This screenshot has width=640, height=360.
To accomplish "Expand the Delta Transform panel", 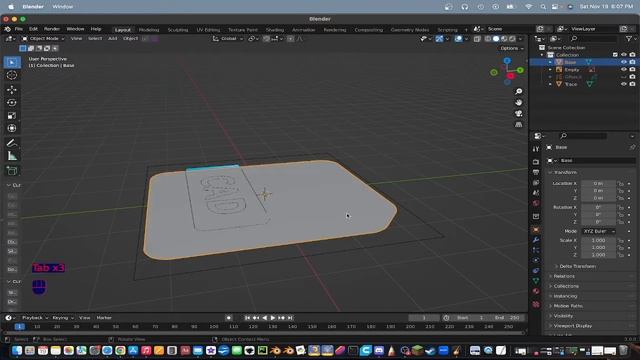I will pyautogui.click(x=577, y=266).
